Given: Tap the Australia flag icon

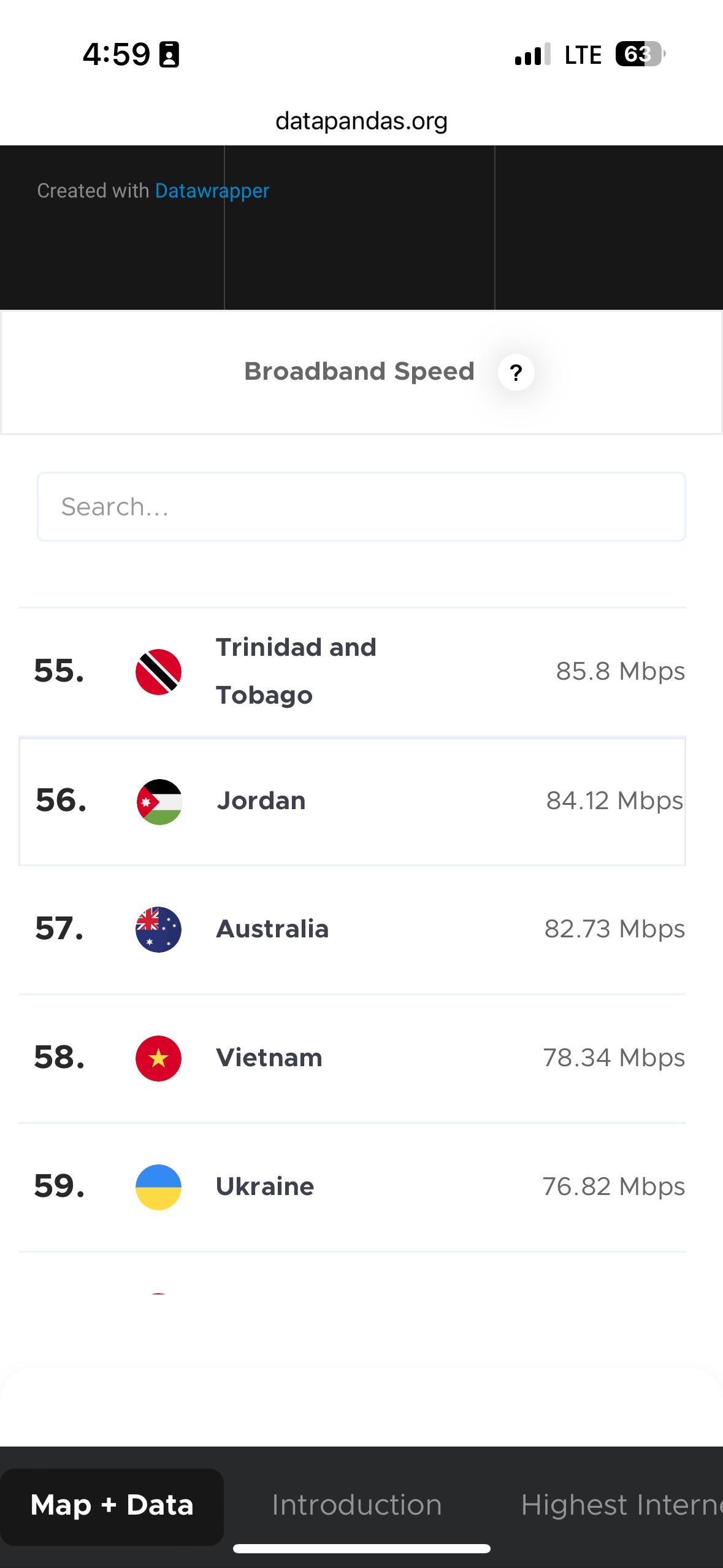Looking at the screenshot, I should [x=158, y=929].
